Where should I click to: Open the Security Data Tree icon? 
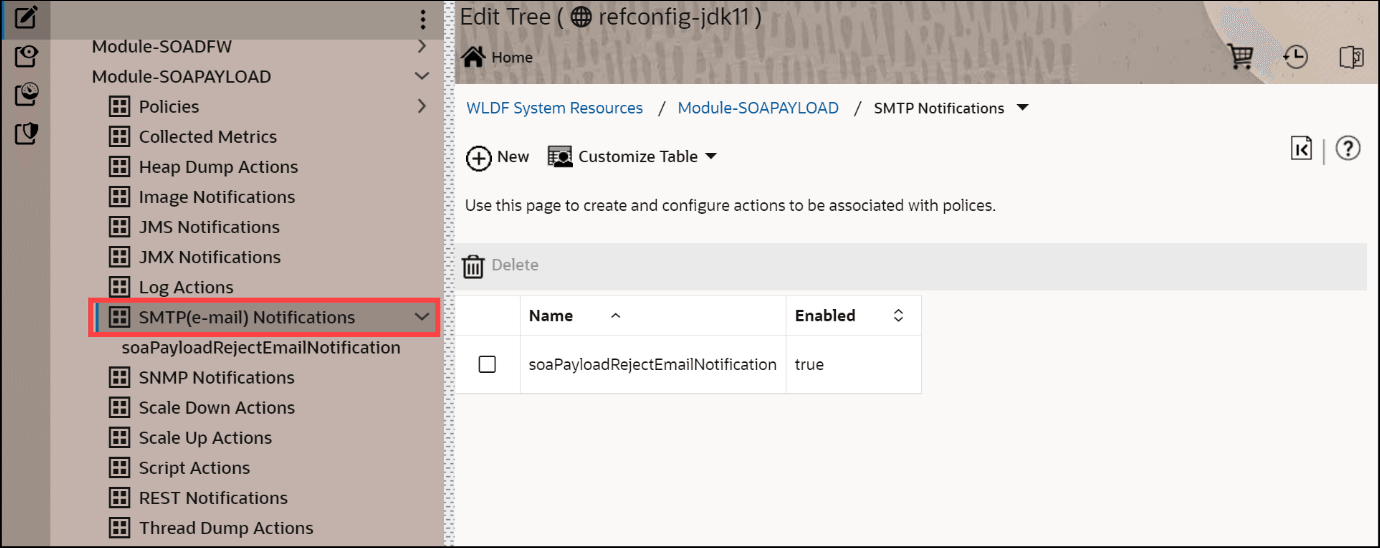pyautogui.click(x=27, y=133)
